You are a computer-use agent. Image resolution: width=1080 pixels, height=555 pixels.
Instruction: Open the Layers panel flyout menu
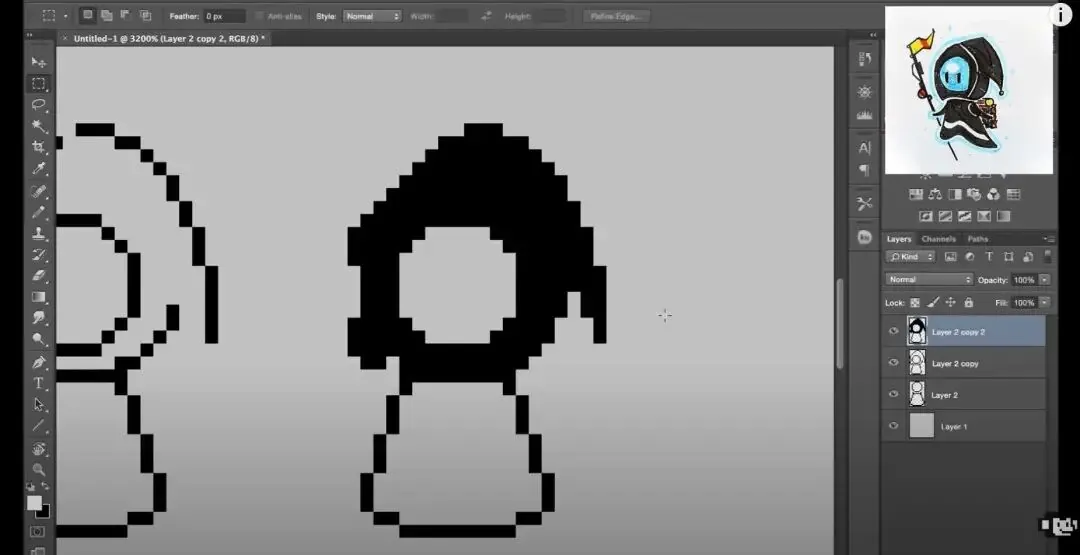1048,238
